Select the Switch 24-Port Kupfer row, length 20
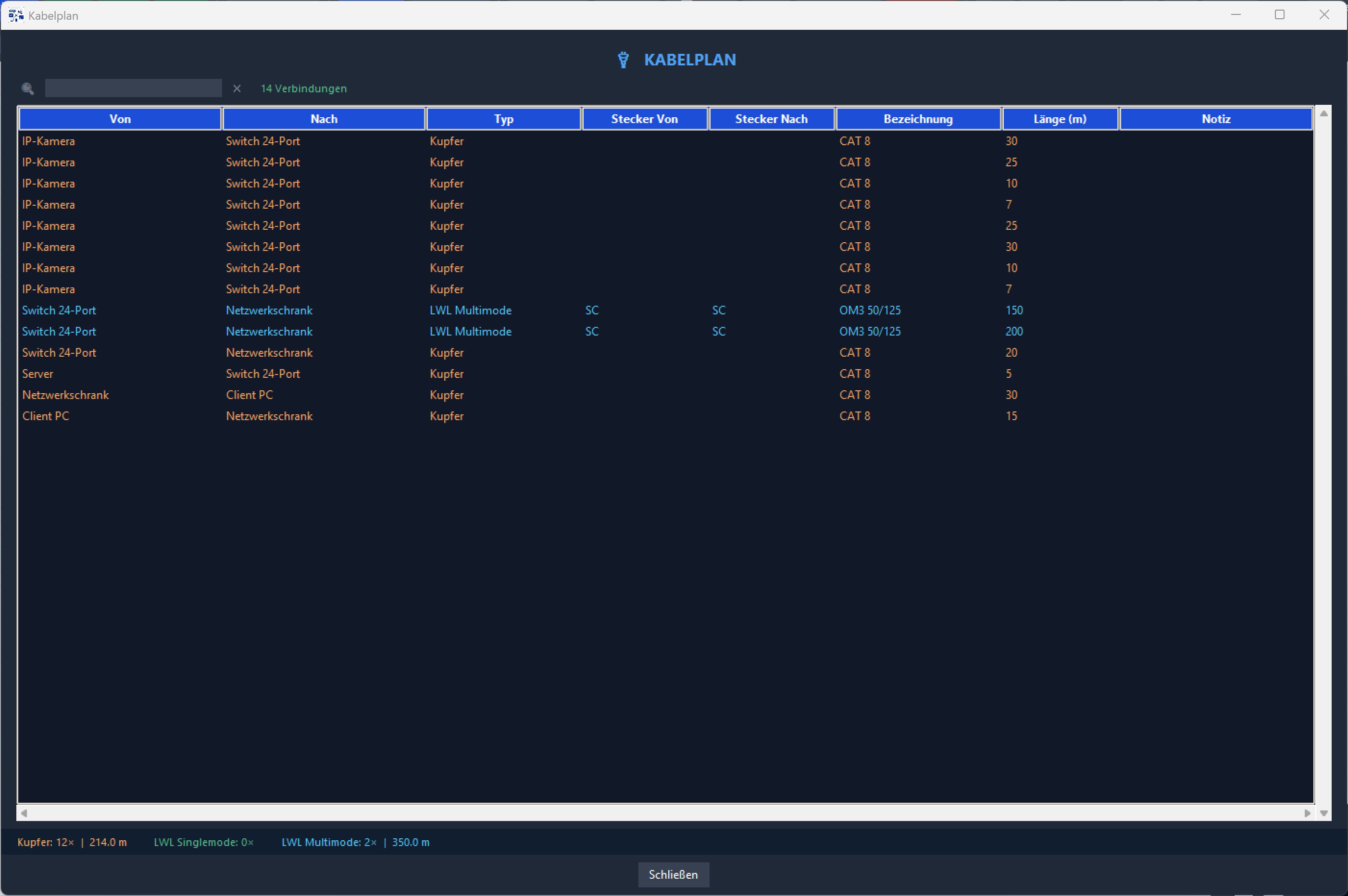This screenshot has height=896, width=1348. [x=666, y=352]
